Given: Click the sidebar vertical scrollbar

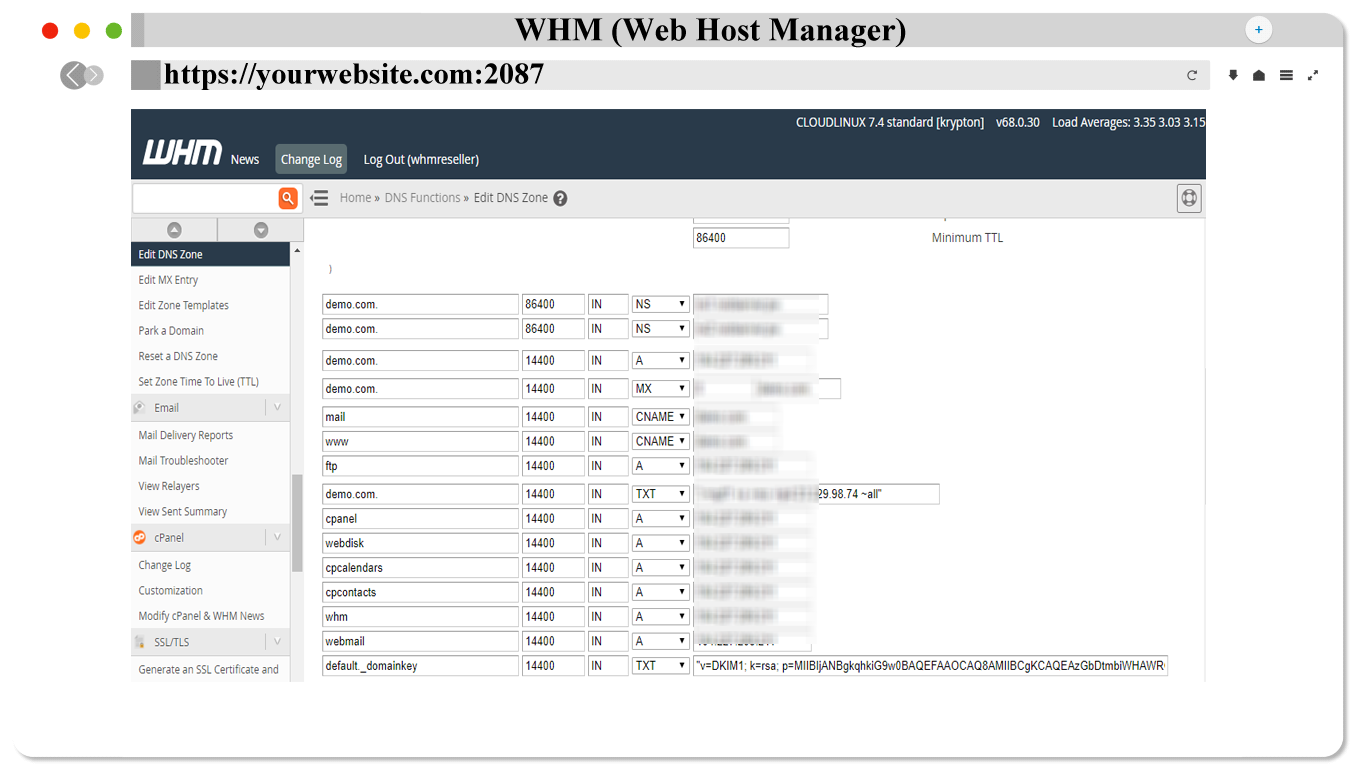Looking at the screenshot, I should click(297, 520).
